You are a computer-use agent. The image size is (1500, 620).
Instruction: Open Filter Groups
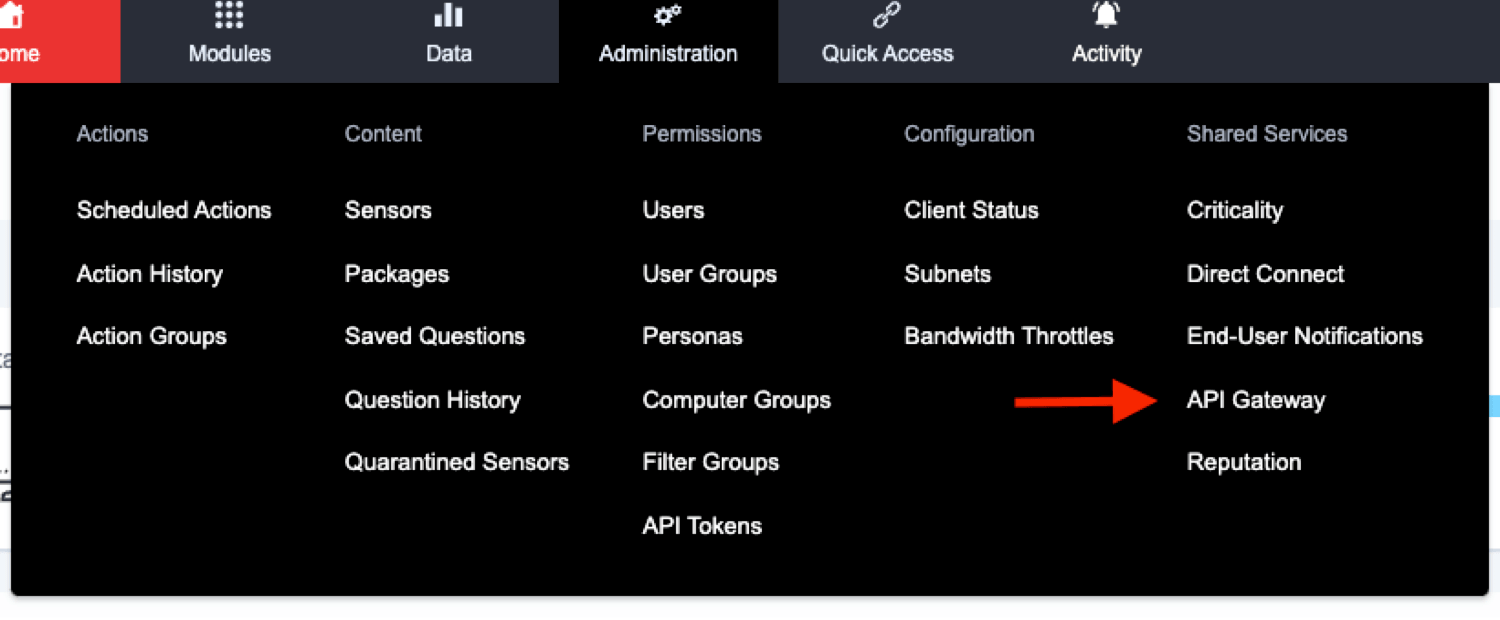[x=711, y=462]
